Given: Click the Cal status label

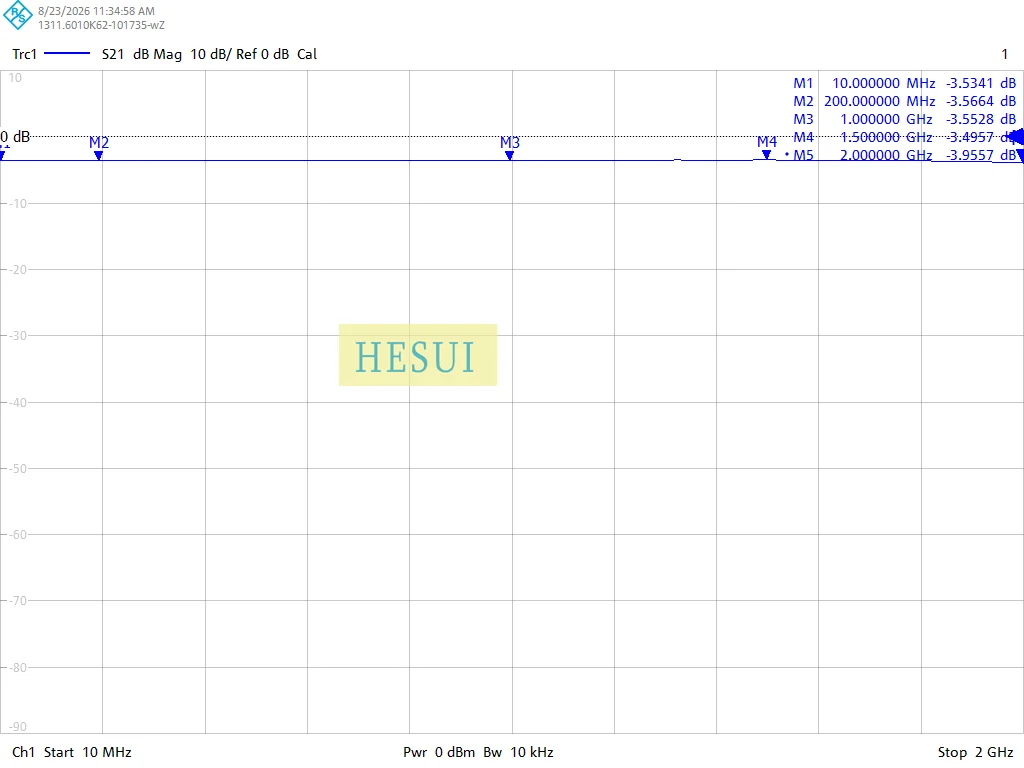Looking at the screenshot, I should tap(307, 54).
